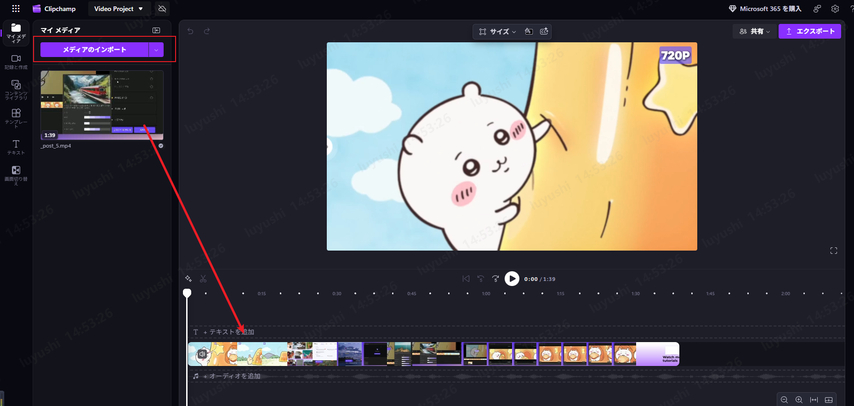Open the コンテンツ ライブラリ tab

16,89
